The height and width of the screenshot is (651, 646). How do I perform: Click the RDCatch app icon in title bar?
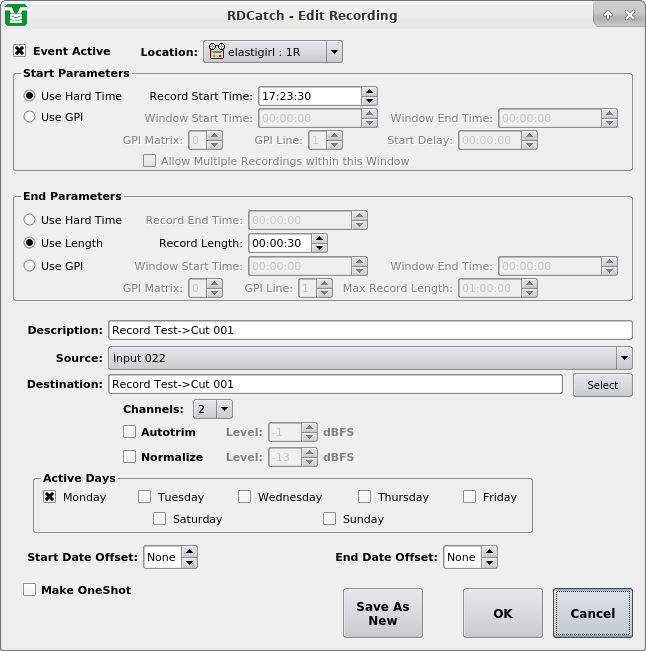click(16, 15)
